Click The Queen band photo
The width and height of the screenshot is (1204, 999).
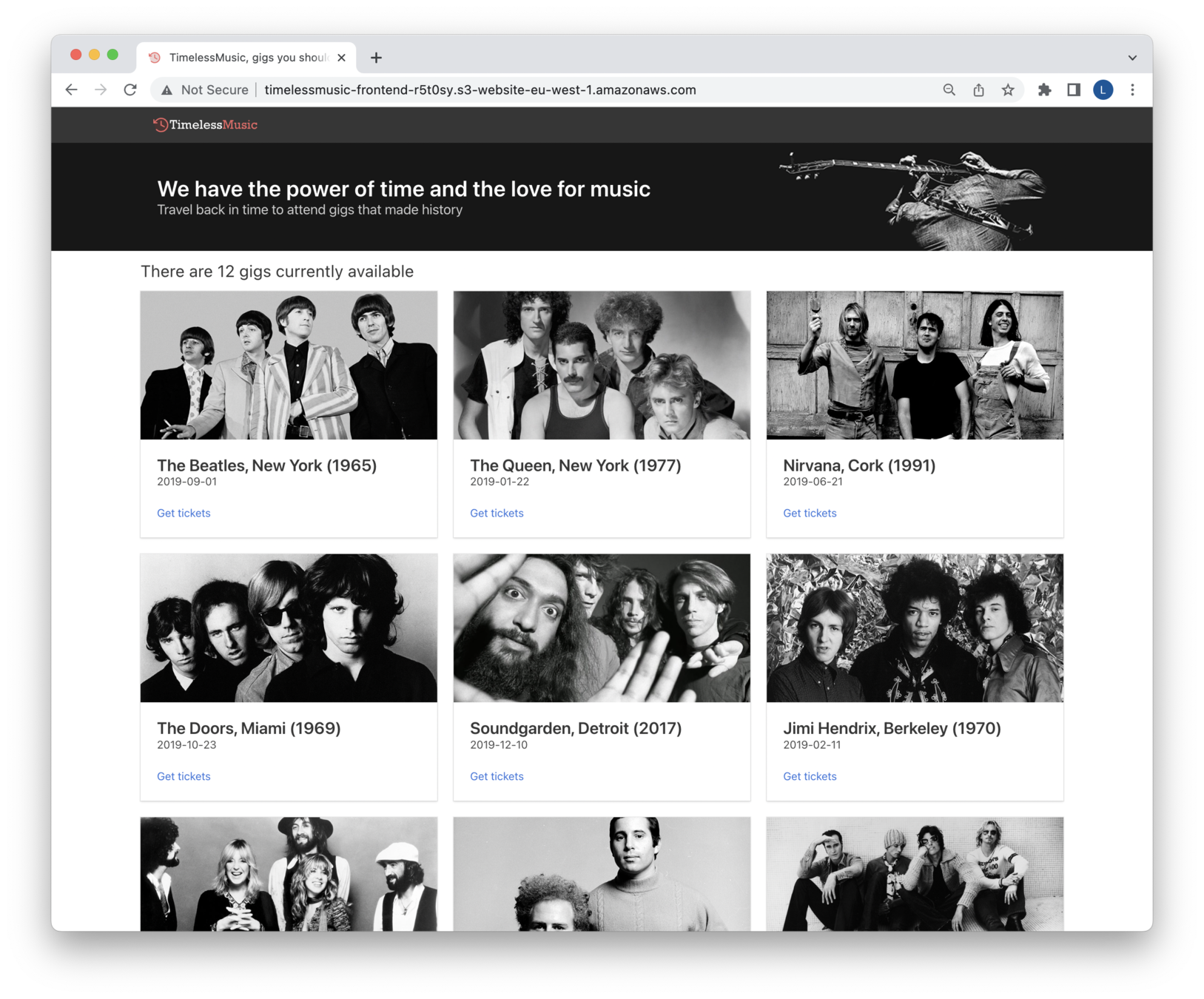pos(602,365)
